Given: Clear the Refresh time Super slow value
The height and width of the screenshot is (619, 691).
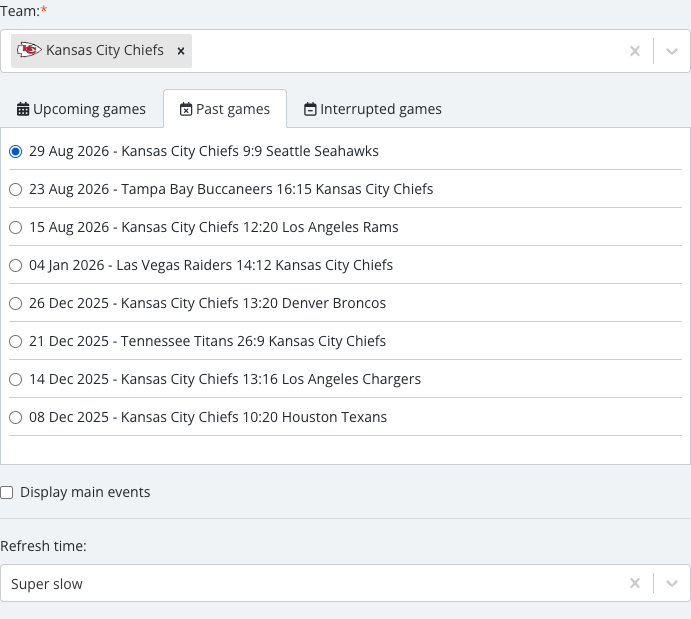Looking at the screenshot, I should tap(635, 583).
